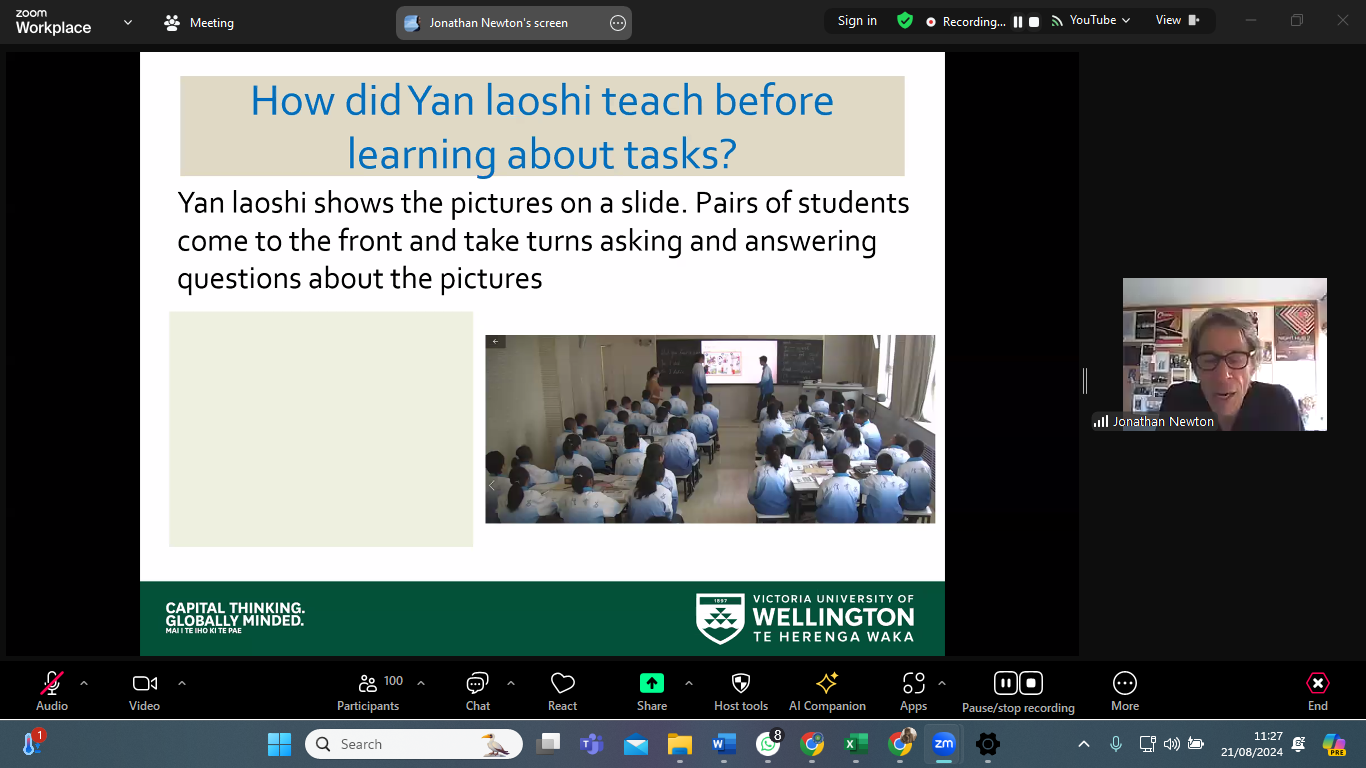Open Host tools shield icon
1366x768 pixels.
pyautogui.click(x=740, y=684)
